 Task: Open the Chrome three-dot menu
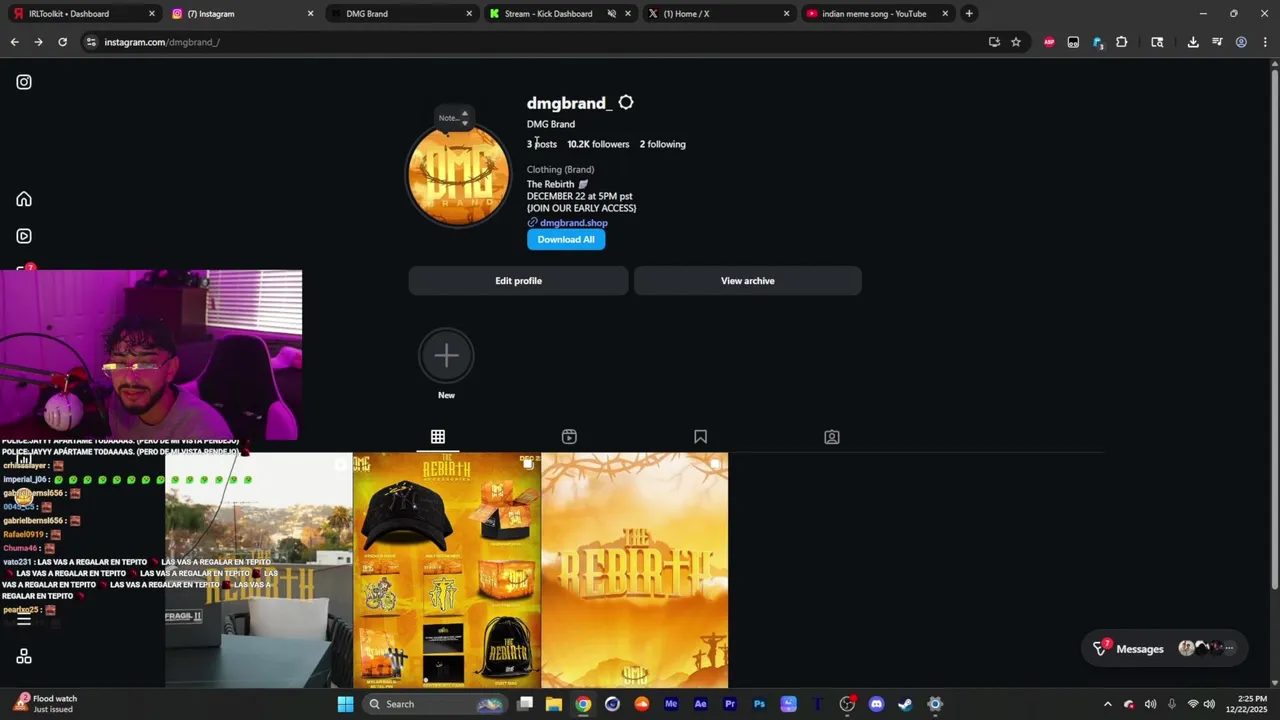coord(1264,42)
